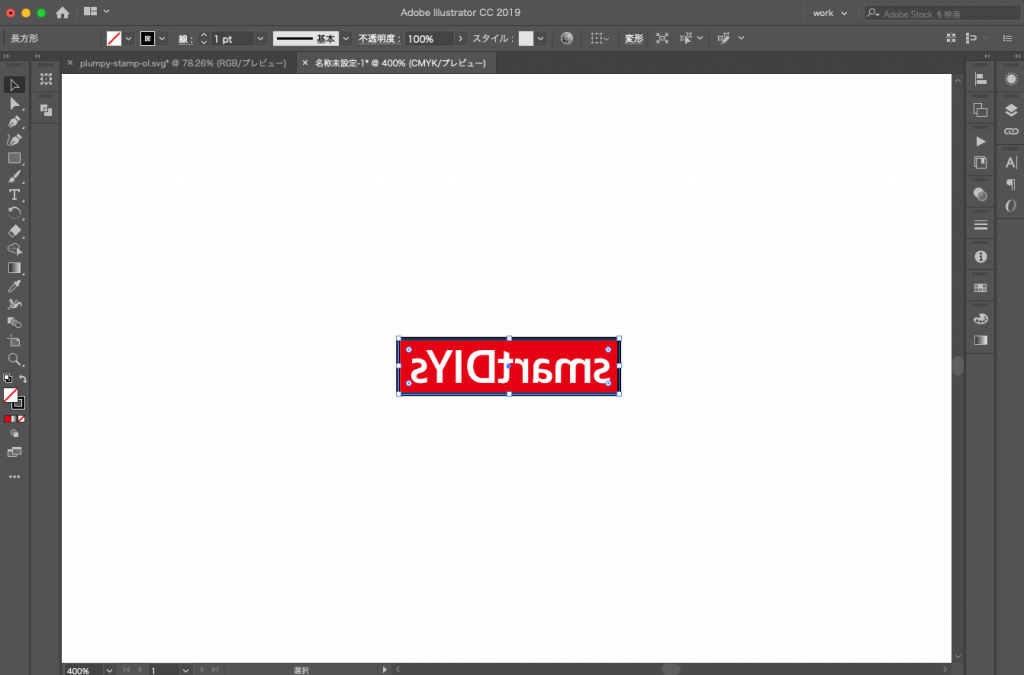
Task: Open the graphic style dropdown
Action: click(541, 39)
